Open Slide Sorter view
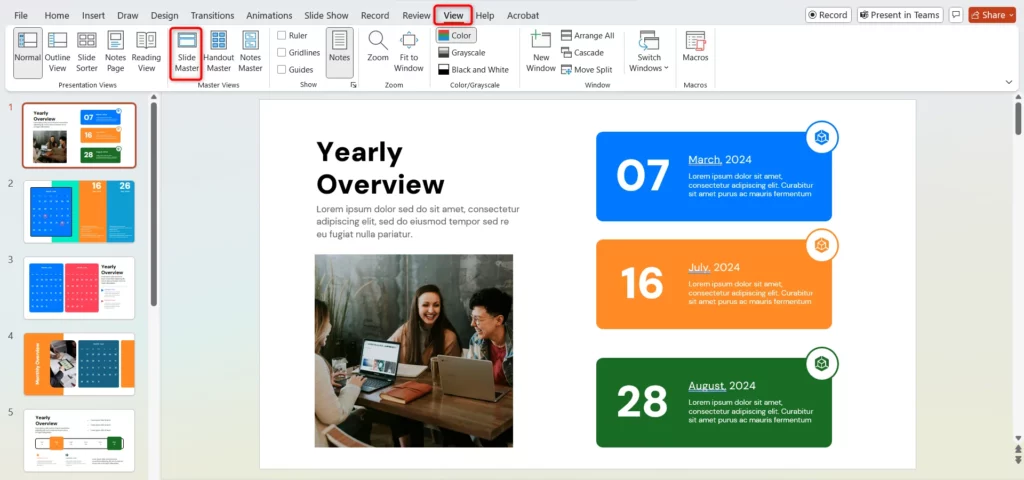Screen dimensions: 1024x480 click(87, 52)
